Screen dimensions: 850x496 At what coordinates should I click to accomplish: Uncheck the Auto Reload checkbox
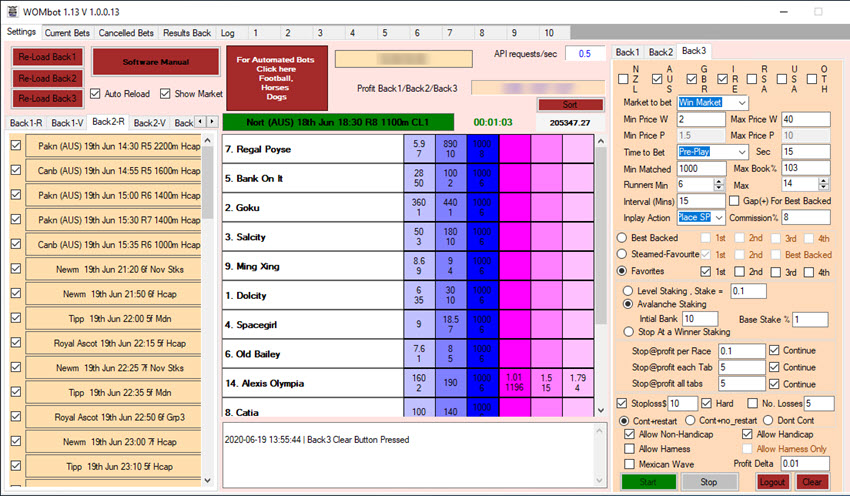97,94
